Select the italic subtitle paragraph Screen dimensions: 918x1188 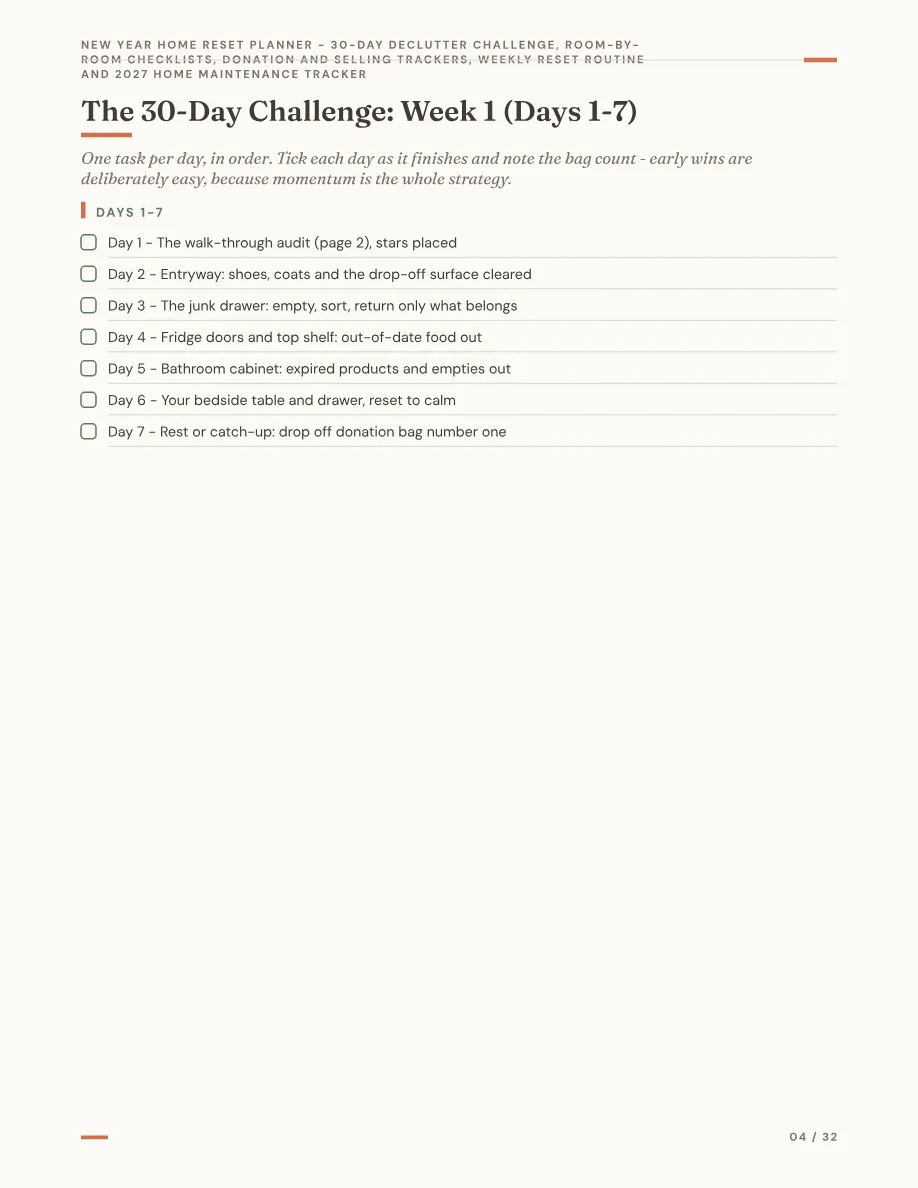pyautogui.click(x=417, y=168)
